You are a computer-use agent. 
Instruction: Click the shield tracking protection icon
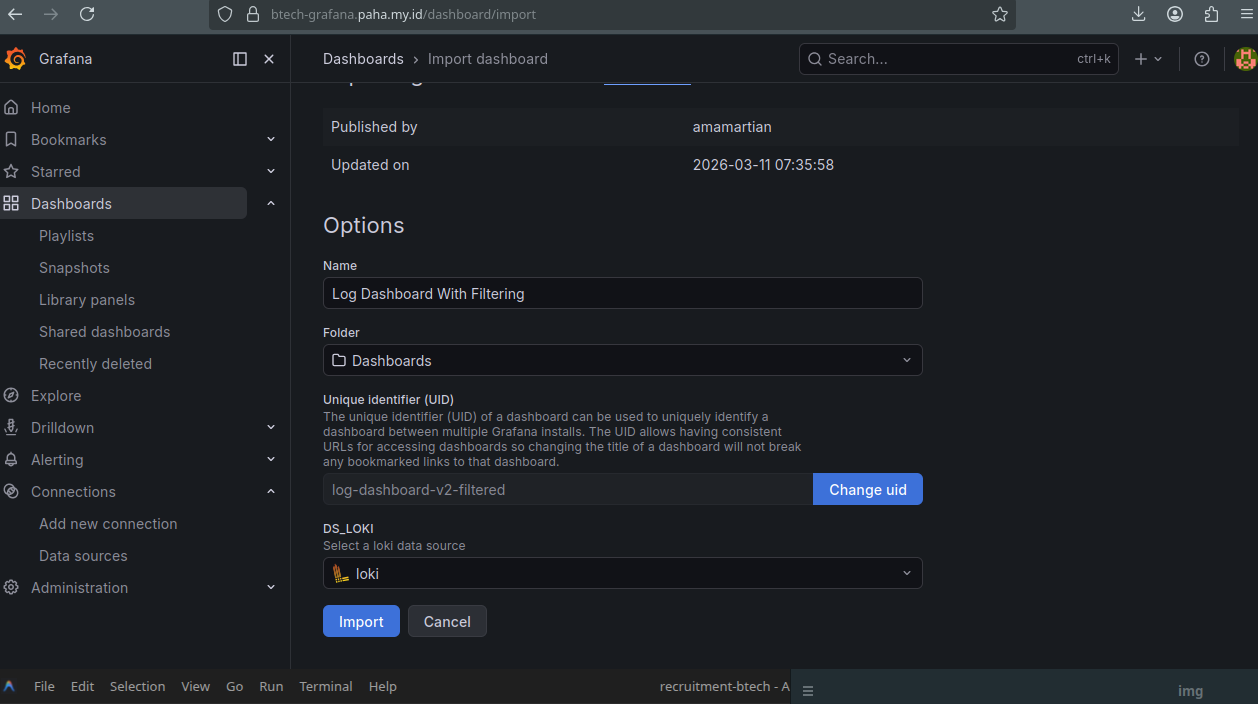(x=225, y=14)
